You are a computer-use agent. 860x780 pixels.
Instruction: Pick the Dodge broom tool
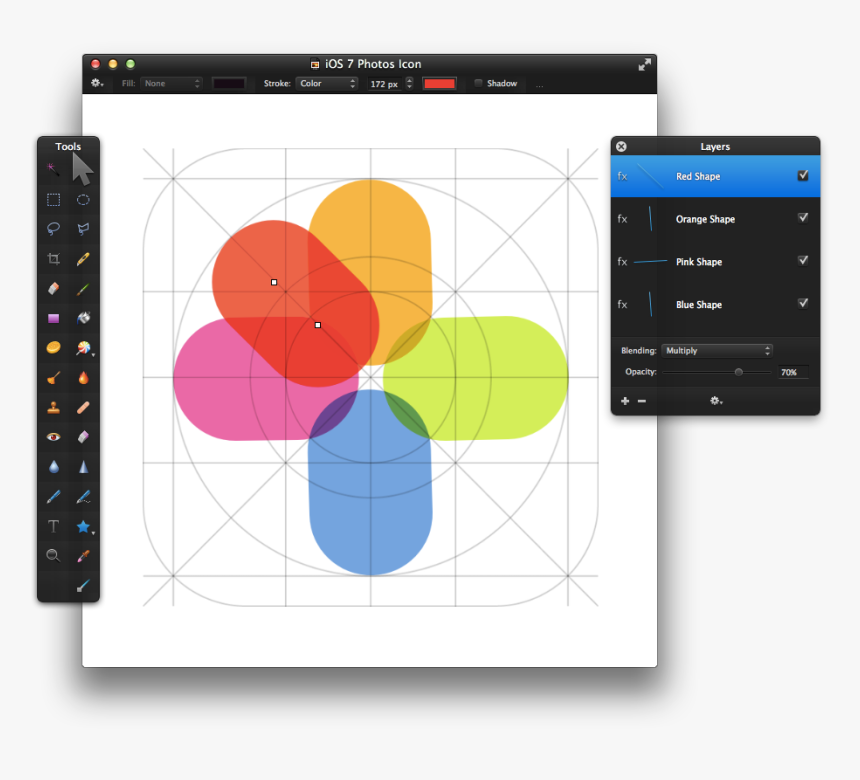(x=53, y=377)
